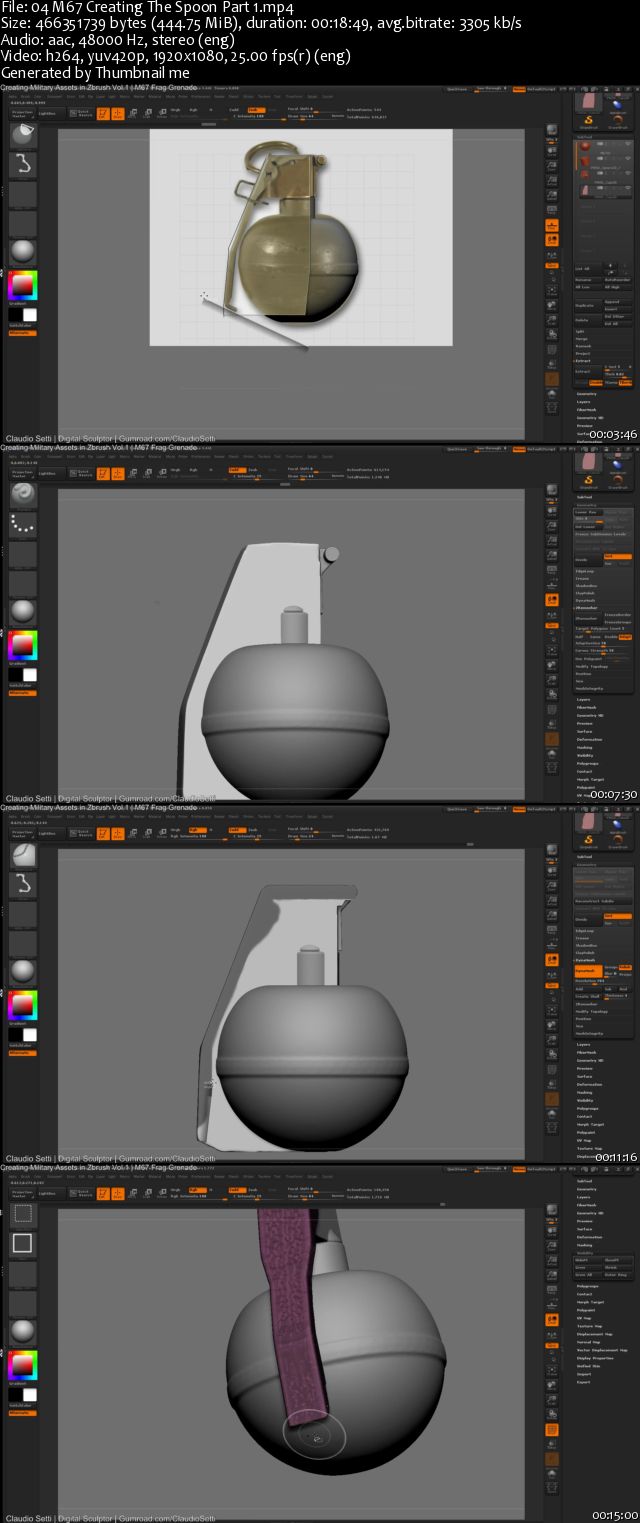Viewport: 640px width, 1523px height.
Task: Expand Geometry section in the 00:03:46 frame
Action: pyautogui.click(x=587, y=393)
